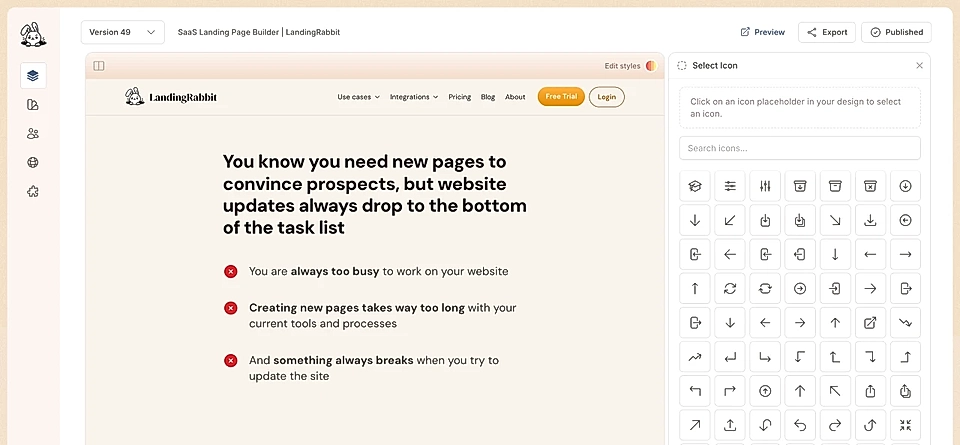Click the Published status button
Viewport: 960px width, 445px height.
tap(896, 32)
